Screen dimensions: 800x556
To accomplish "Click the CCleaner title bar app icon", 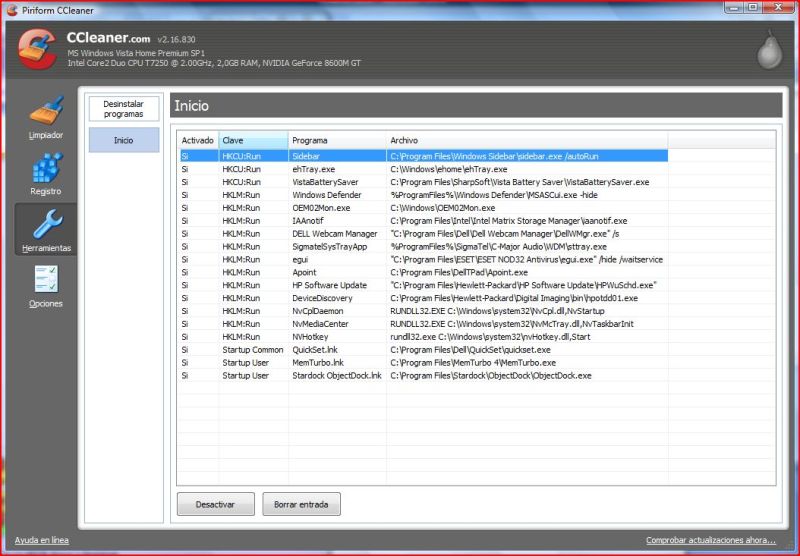I will click(x=12, y=10).
